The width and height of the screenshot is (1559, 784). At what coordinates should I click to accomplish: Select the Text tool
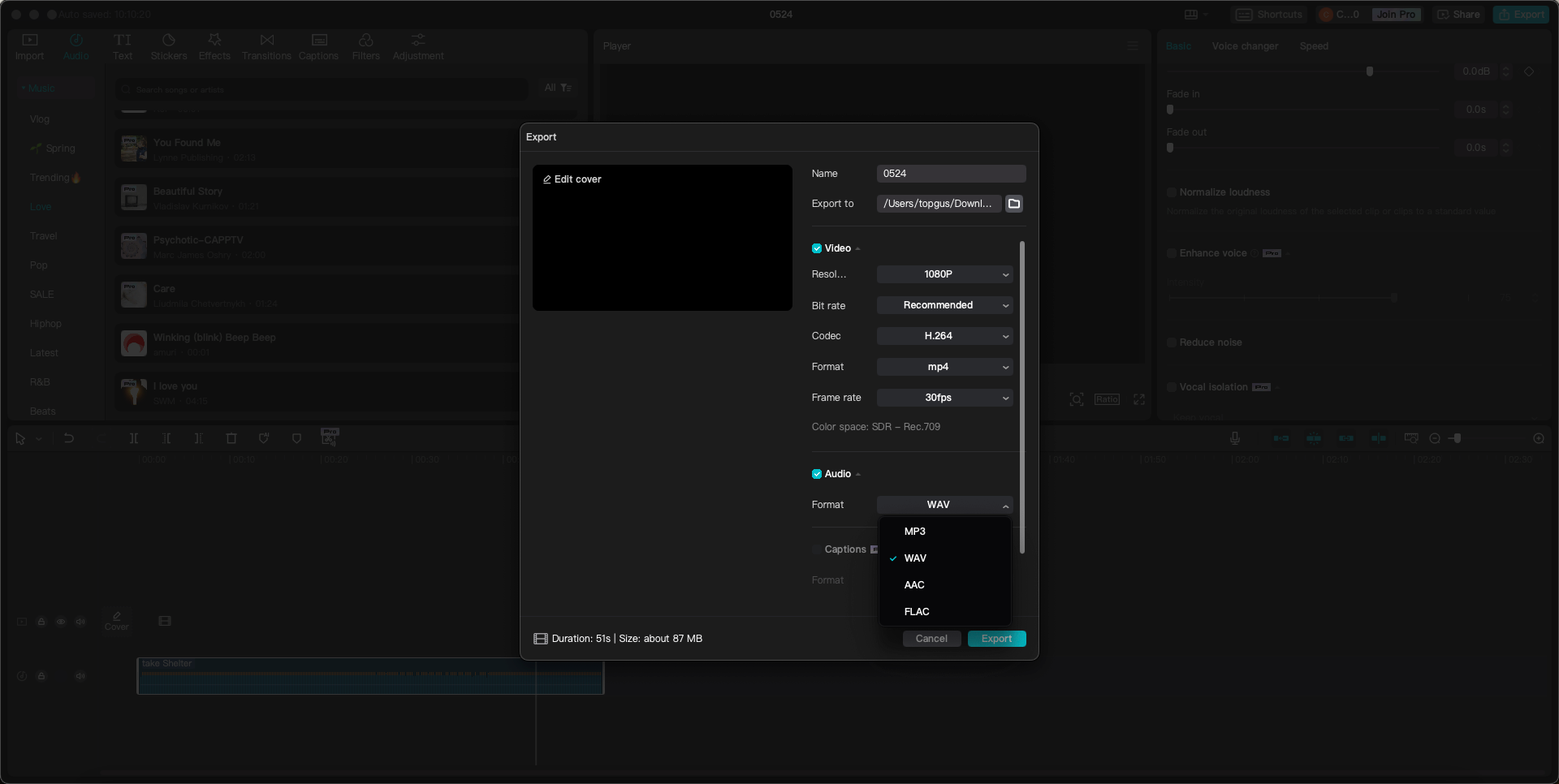(123, 45)
